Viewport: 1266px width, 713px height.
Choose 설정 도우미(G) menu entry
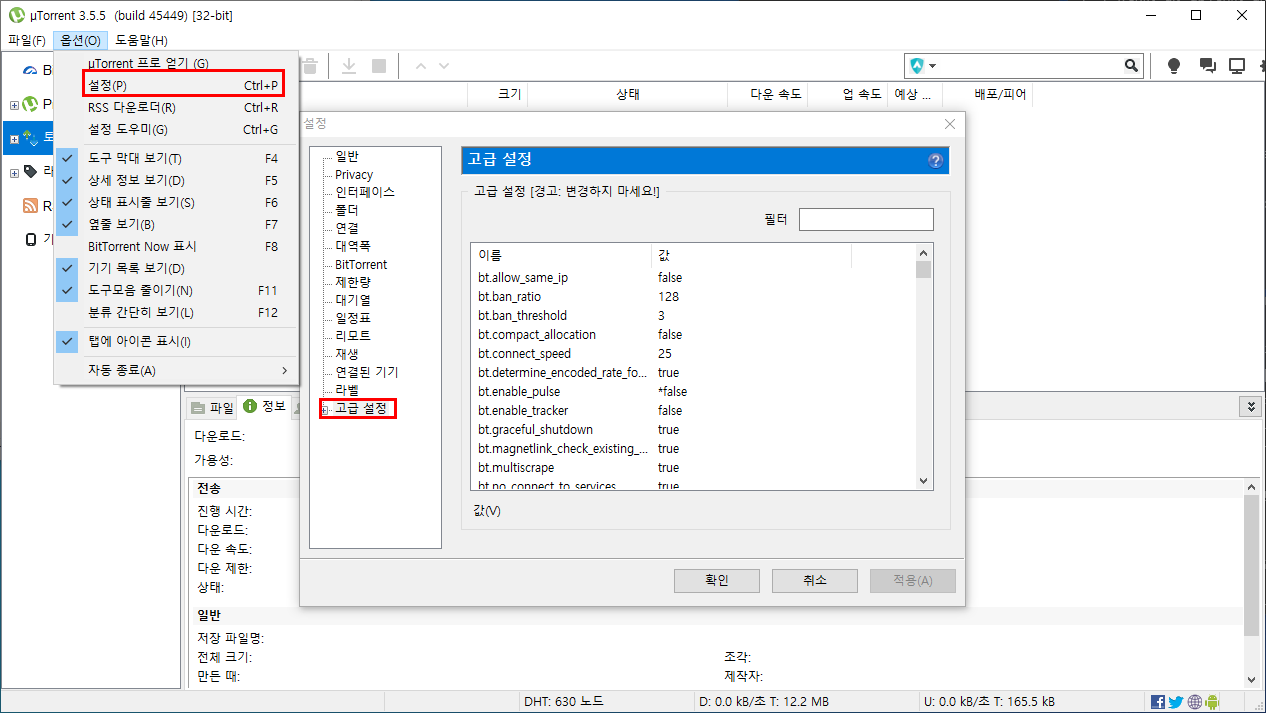click(176, 129)
